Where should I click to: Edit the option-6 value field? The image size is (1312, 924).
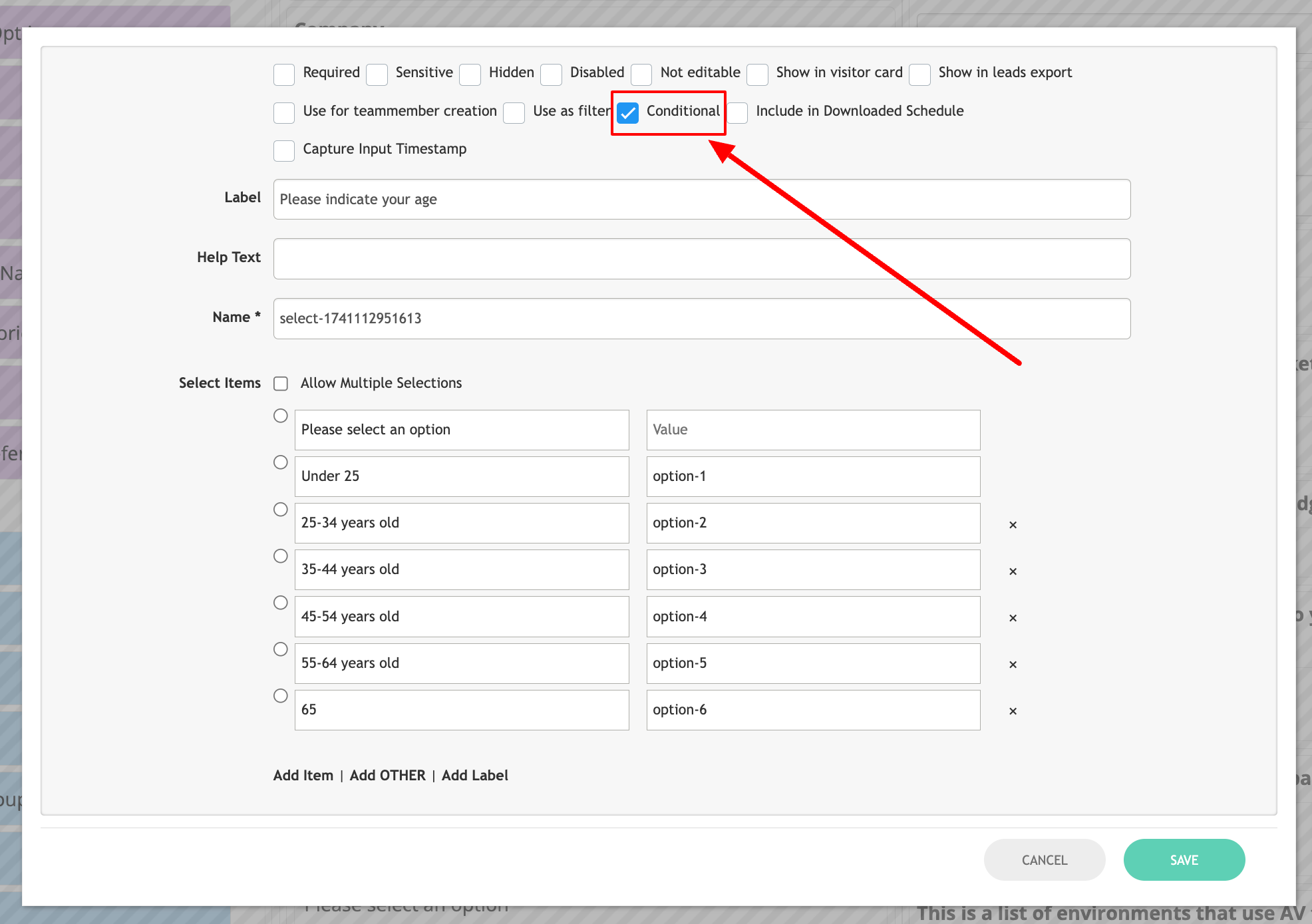tap(812, 710)
